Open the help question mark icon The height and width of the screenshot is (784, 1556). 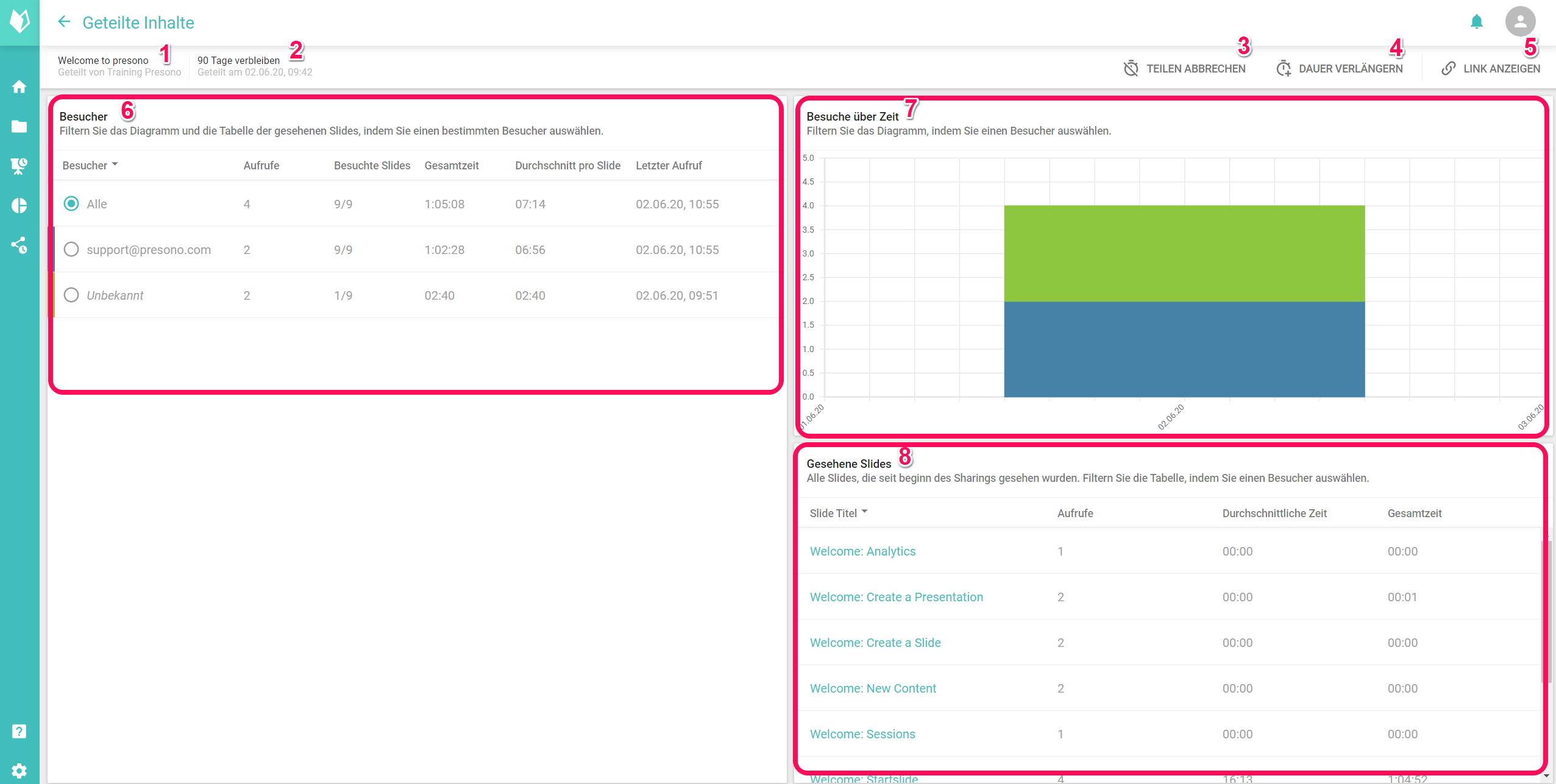coord(20,731)
